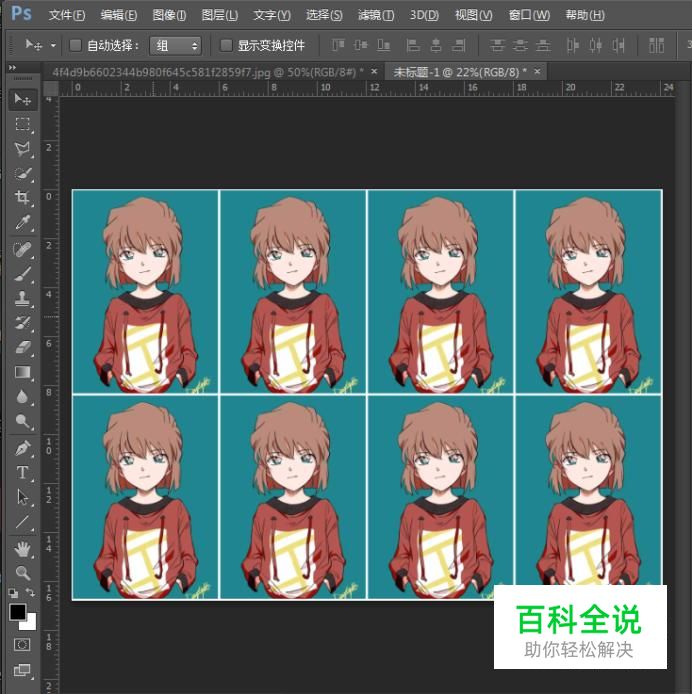Select the Brush tool
Viewport: 692px width, 694px height.
pos(22,274)
